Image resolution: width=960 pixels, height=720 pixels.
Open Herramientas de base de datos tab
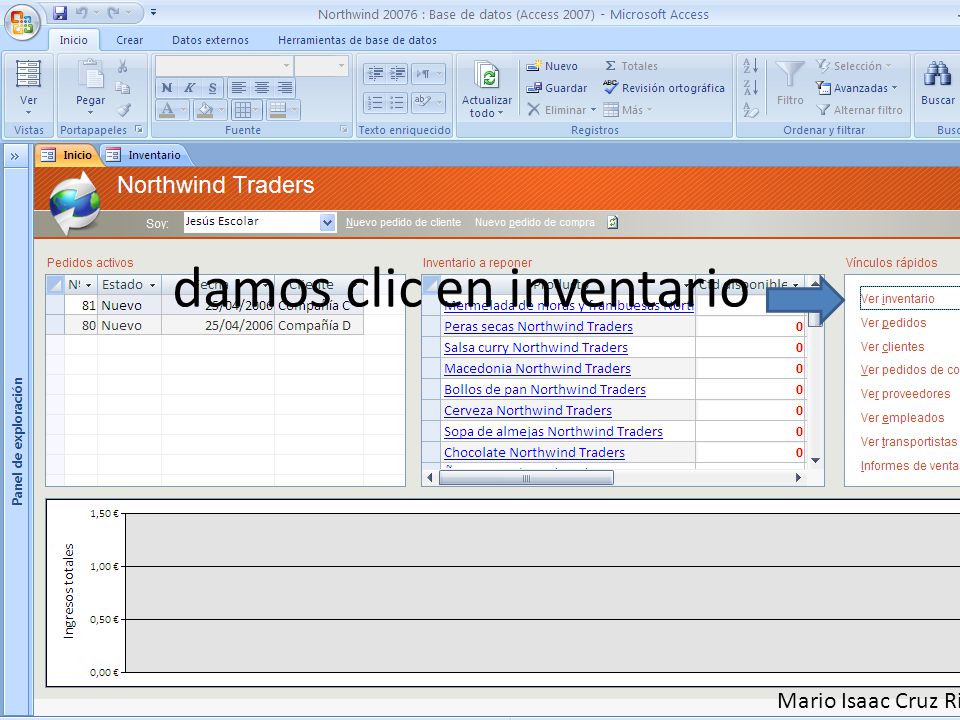[x=357, y=40]
